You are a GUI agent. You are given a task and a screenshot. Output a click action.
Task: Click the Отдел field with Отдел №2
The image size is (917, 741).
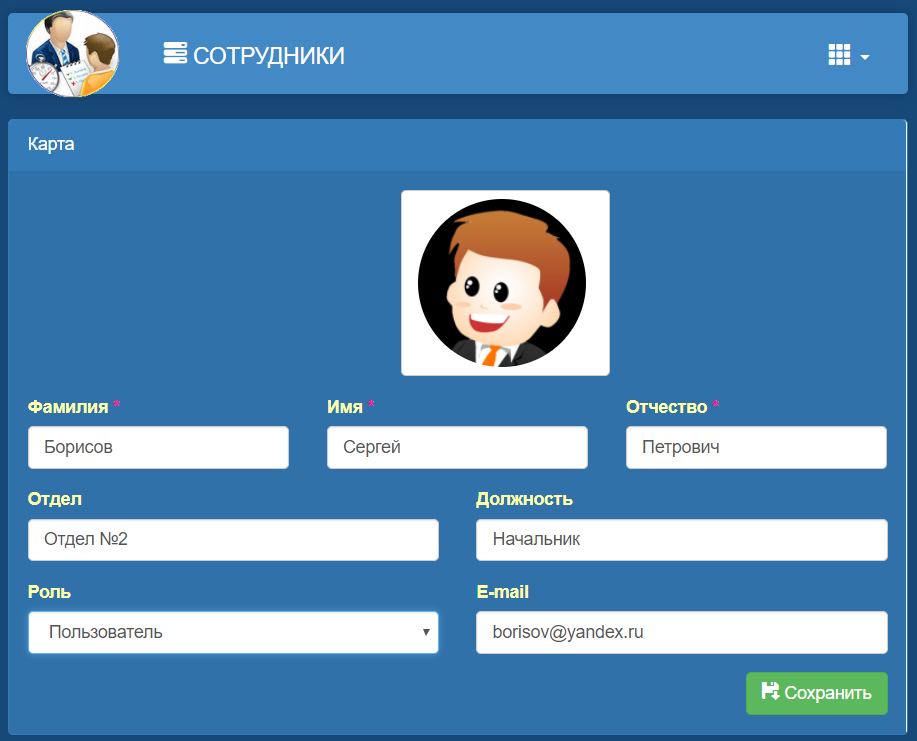point(233,540)
